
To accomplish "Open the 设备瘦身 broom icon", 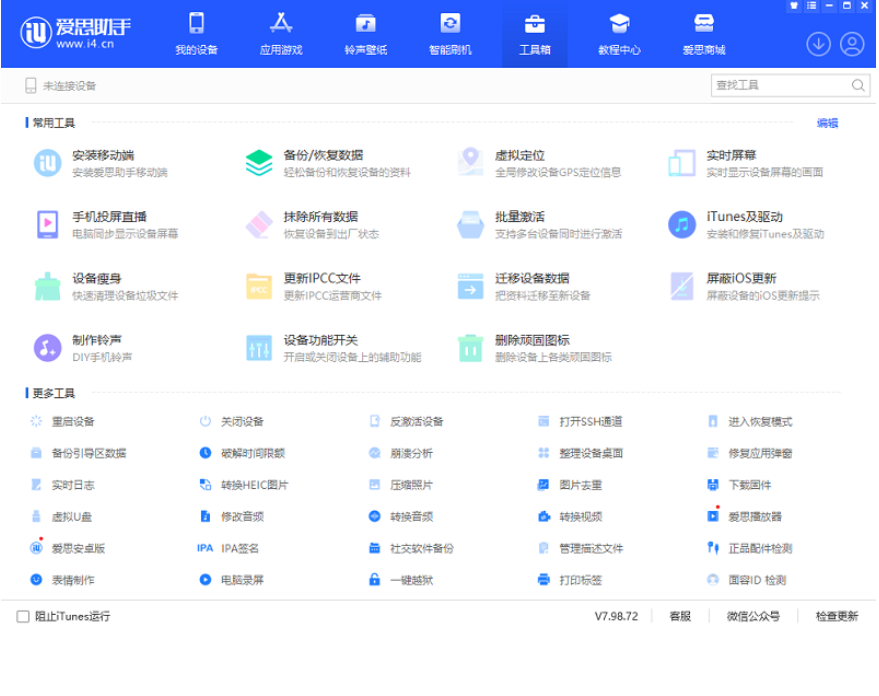I will (x=48, y=286).
